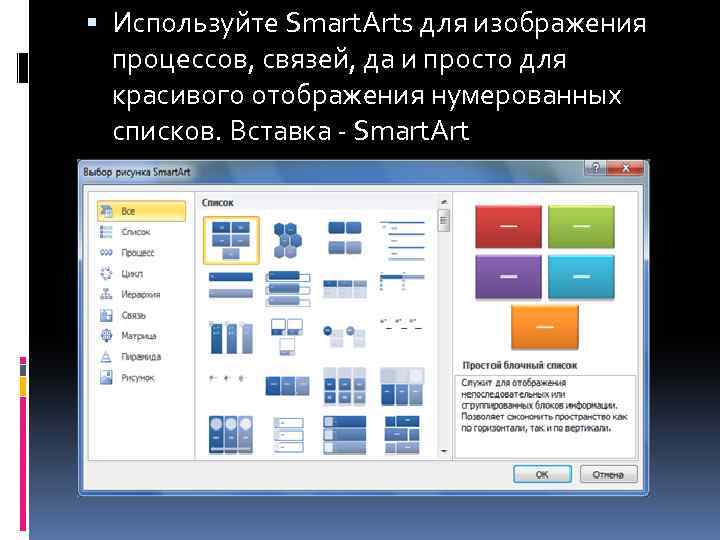
Task: Open the Иерархия category
Action: [x=141, y=295]
